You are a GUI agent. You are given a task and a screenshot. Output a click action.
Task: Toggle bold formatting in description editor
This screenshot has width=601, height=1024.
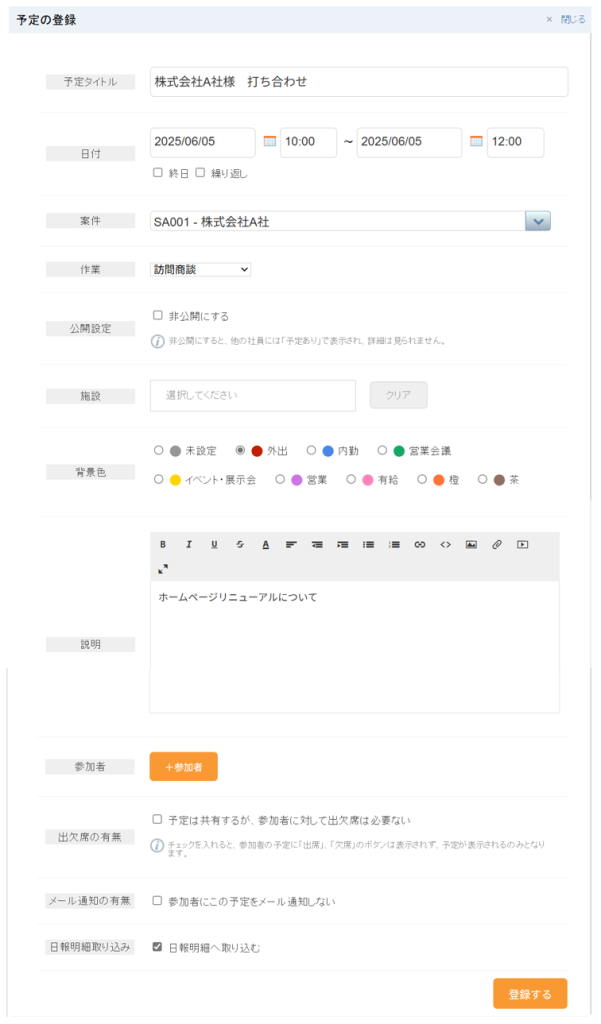tap(163, 544)
